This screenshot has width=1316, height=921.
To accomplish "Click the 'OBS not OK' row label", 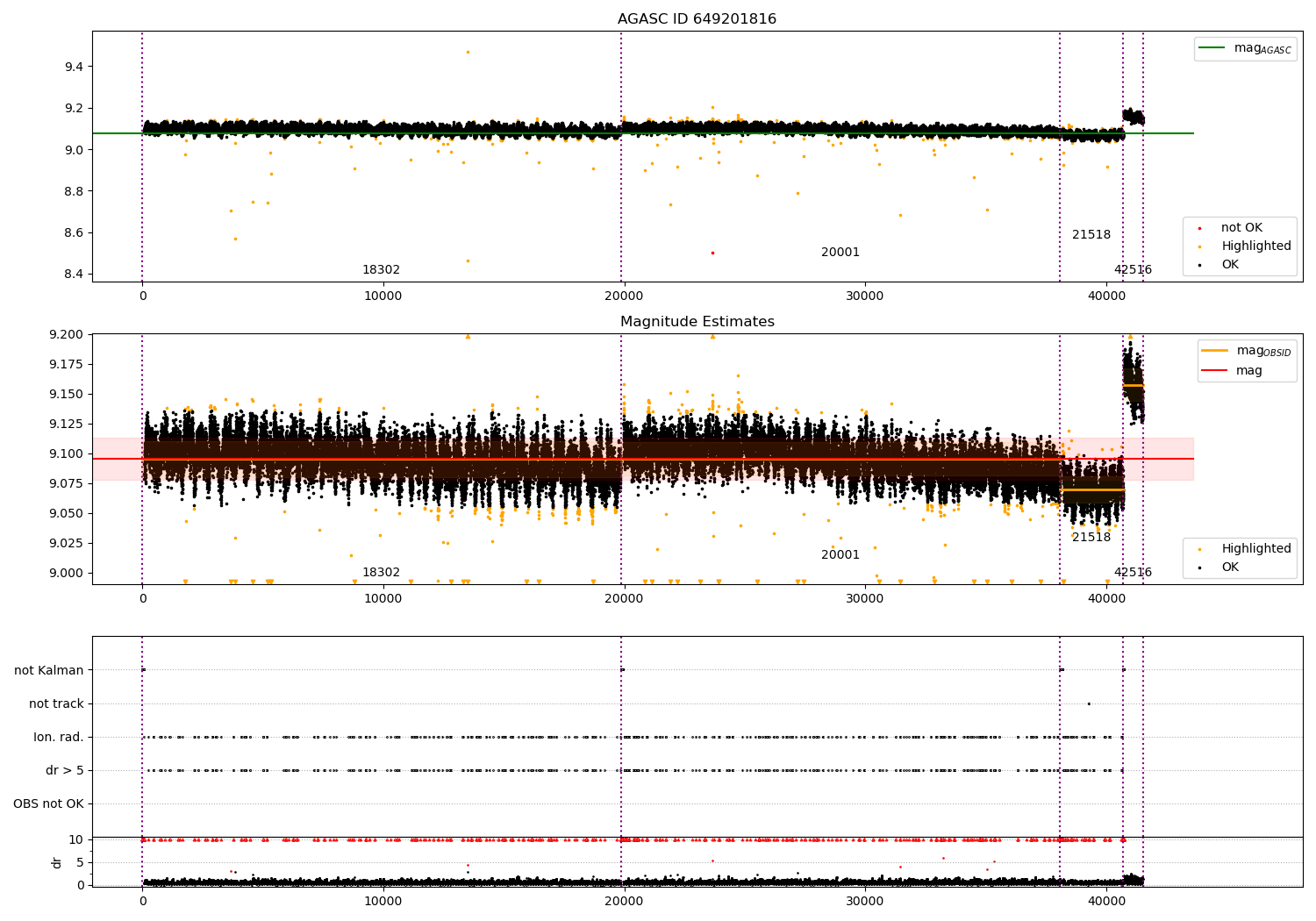I will click(x=48, y=804).
